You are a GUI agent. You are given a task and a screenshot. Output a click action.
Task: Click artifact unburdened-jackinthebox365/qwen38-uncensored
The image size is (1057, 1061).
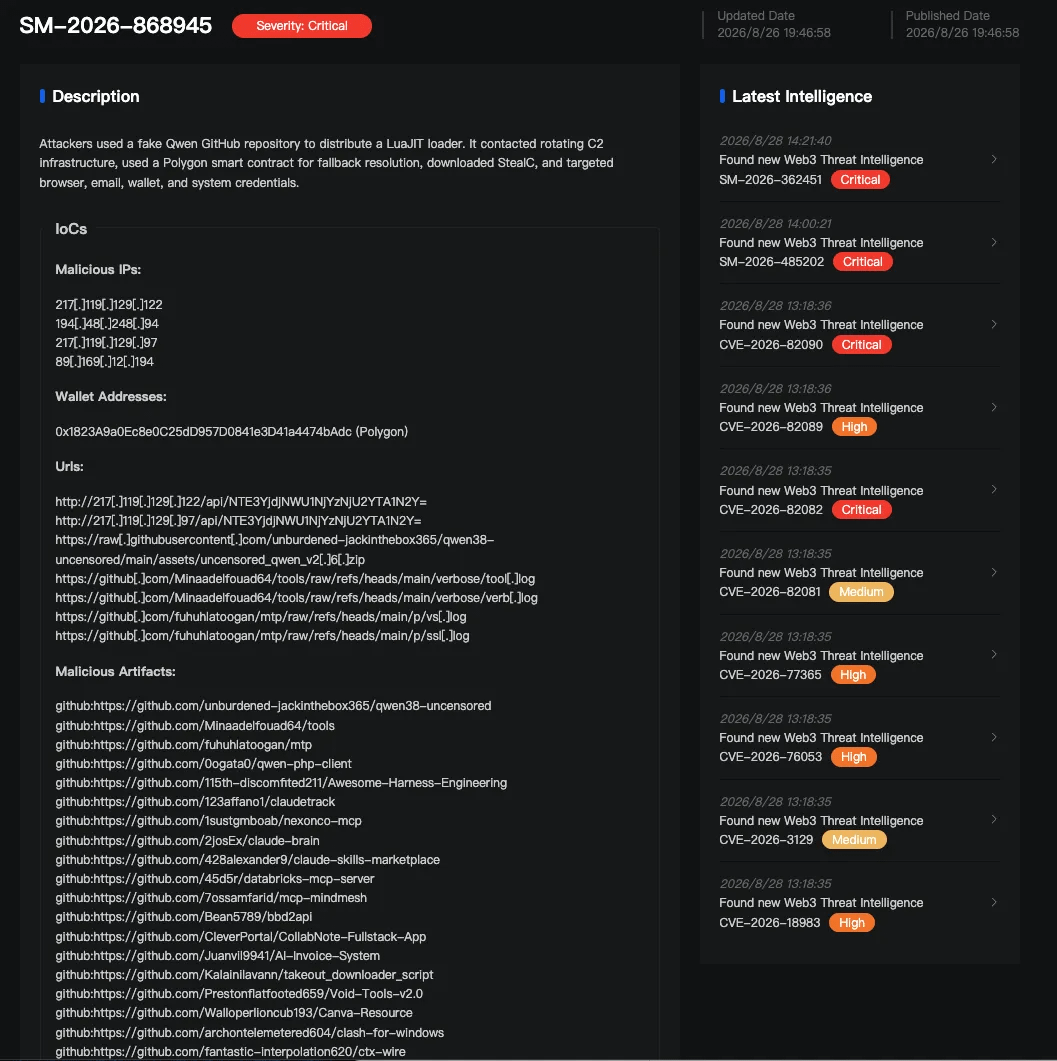pos(273,706)
